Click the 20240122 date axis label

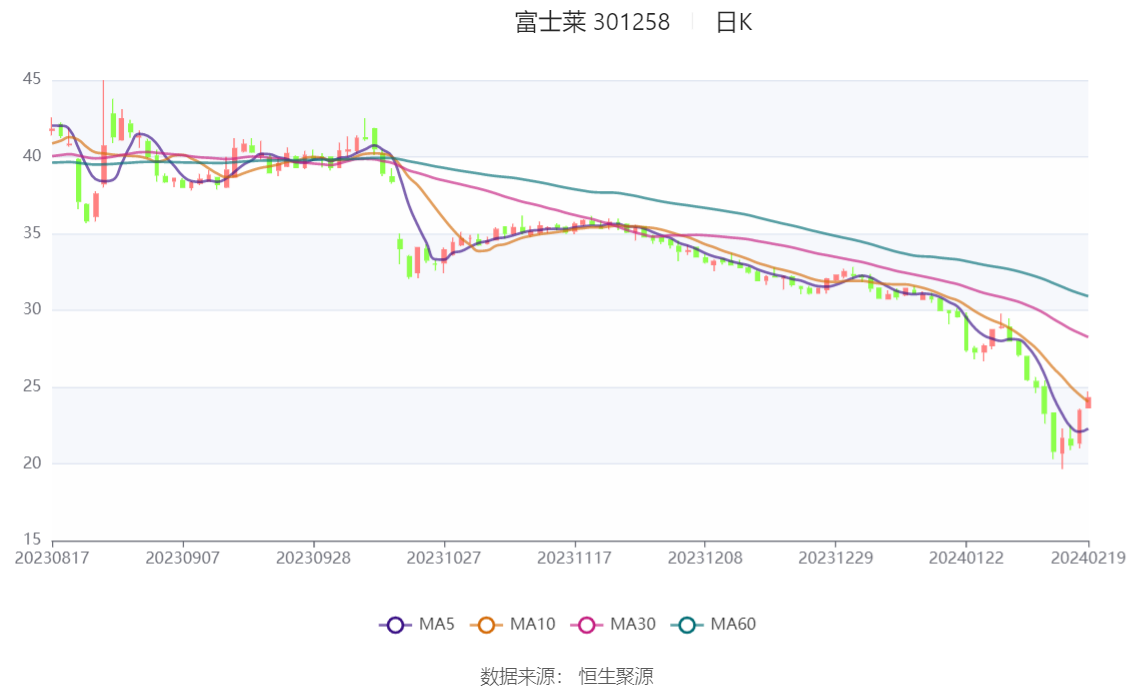click(x=966, y=558)
